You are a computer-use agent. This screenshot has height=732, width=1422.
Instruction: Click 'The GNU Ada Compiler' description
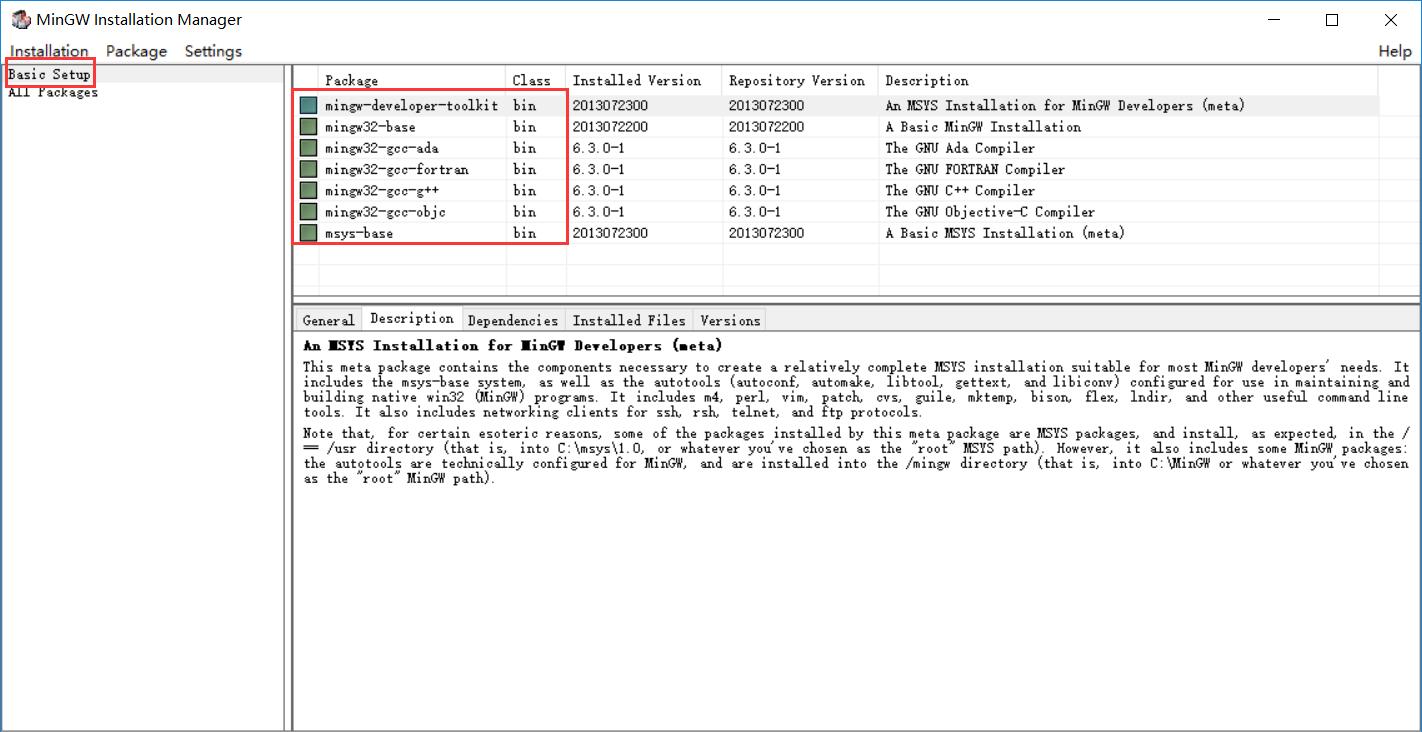[x=960, y=148]
